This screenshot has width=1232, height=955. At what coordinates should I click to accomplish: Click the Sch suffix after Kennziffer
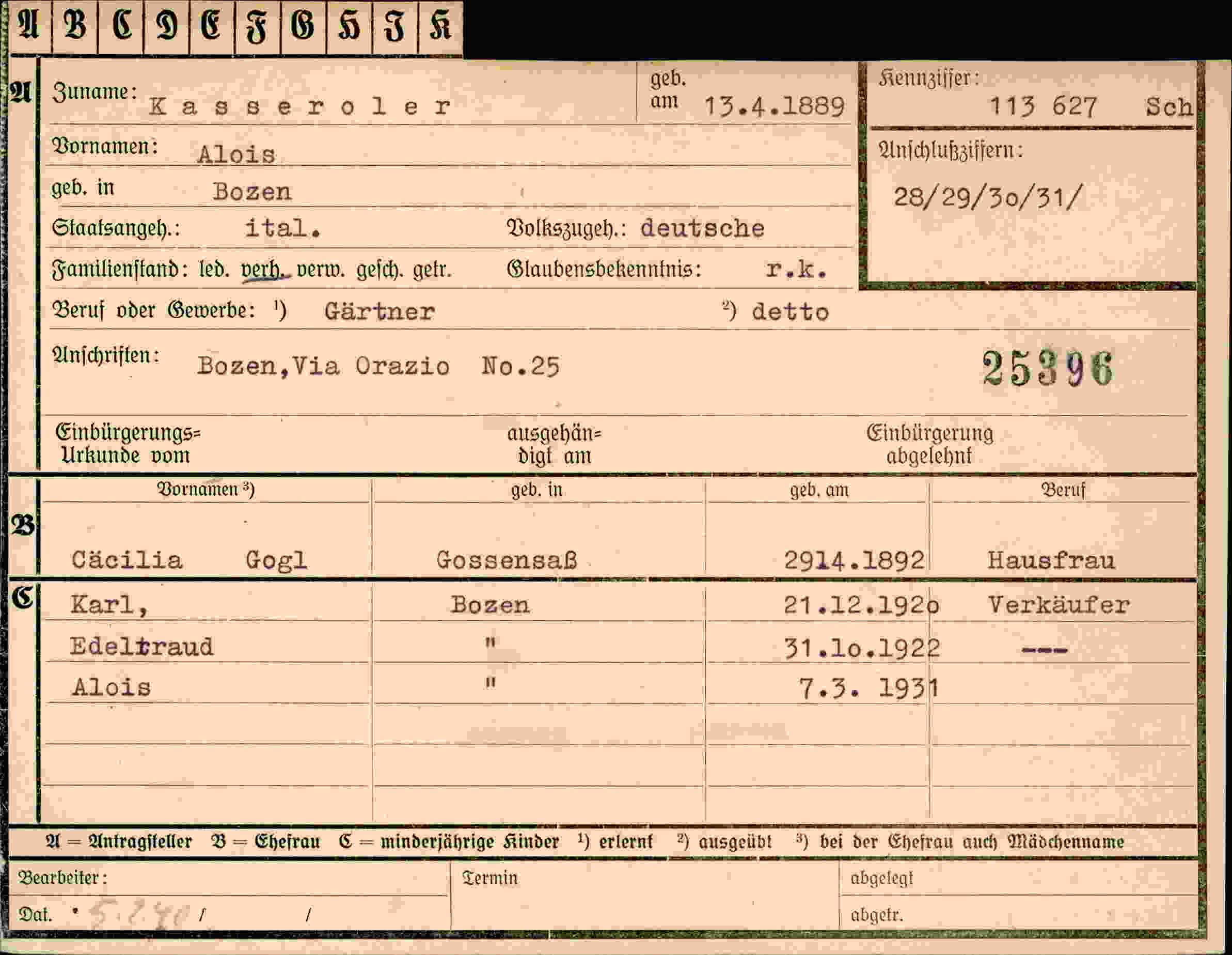tap(1168, 107)
